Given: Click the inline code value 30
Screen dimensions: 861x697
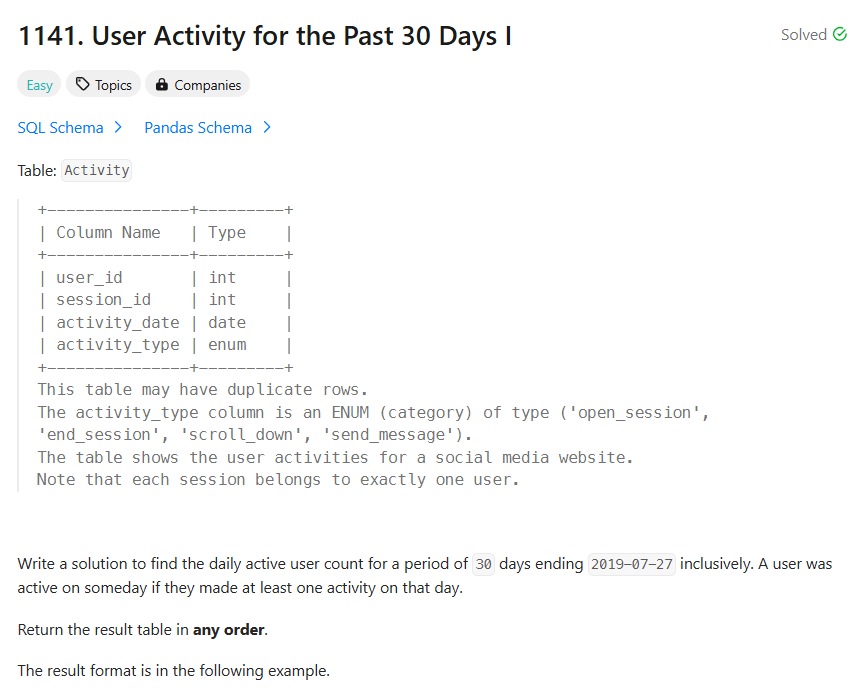Looking at the screenshot, I should 483,565.
